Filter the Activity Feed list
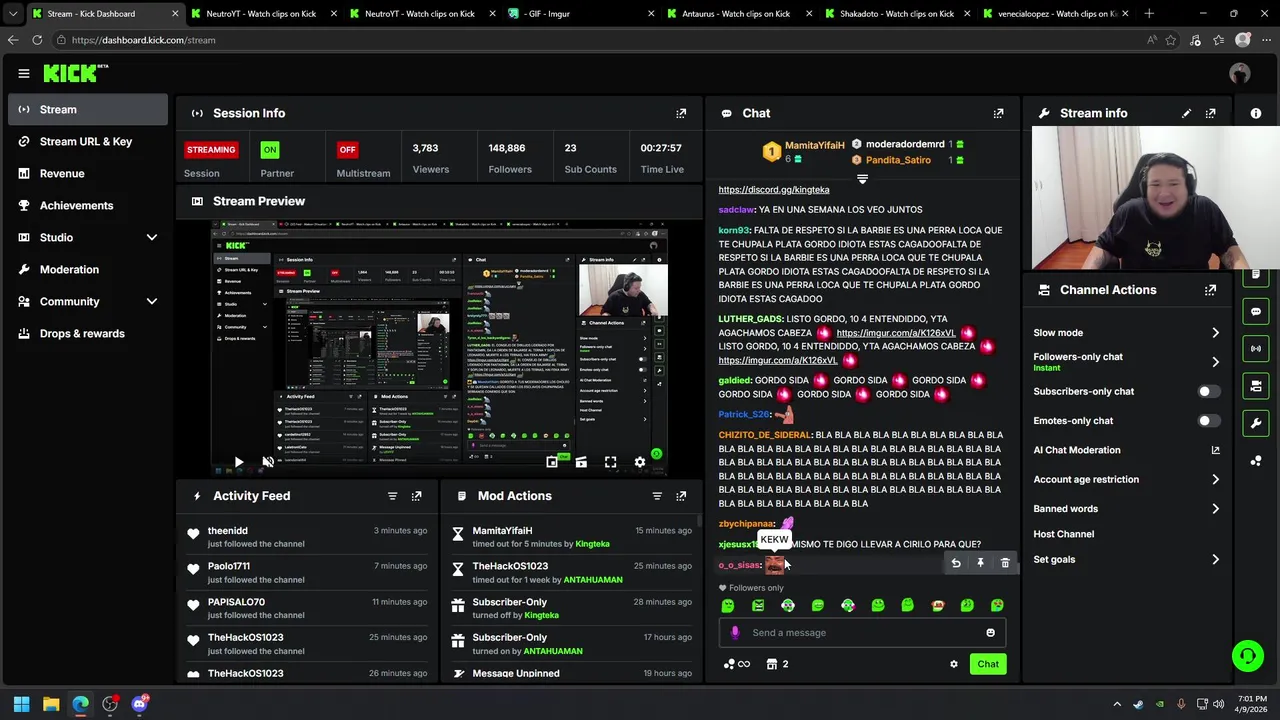This screenshot has height=720, width=1280. (392, 496)
